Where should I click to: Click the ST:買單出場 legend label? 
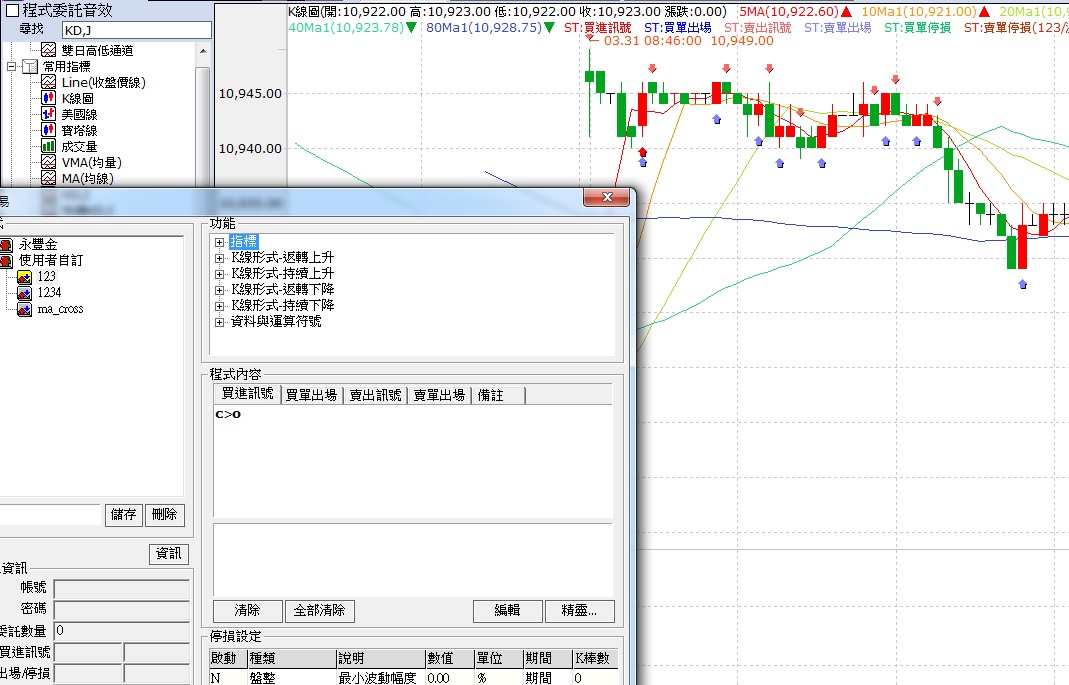click(678, 28)
